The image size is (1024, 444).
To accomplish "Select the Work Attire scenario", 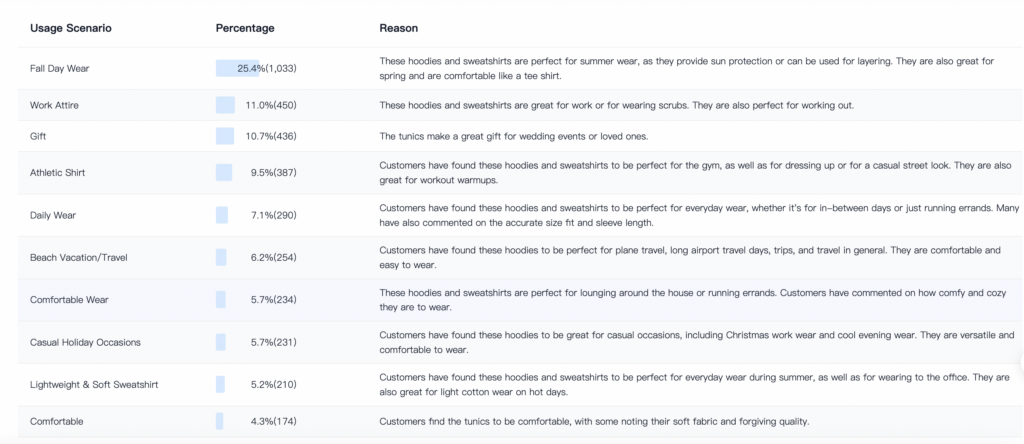I will [54, 104].
